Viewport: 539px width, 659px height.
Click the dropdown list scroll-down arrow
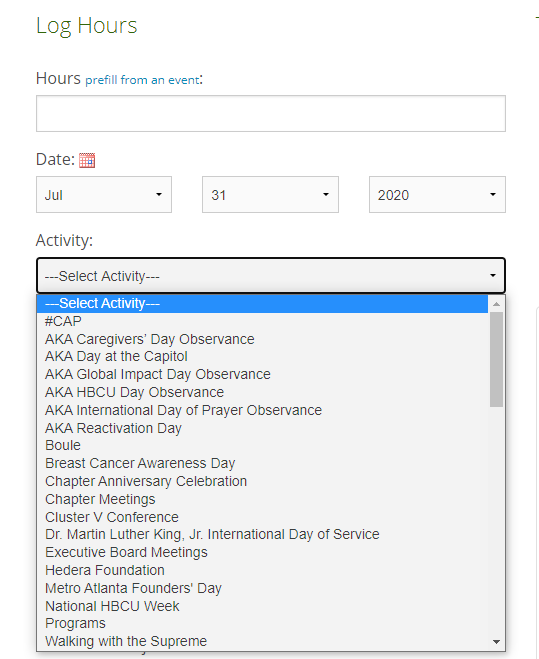point(497,642)
